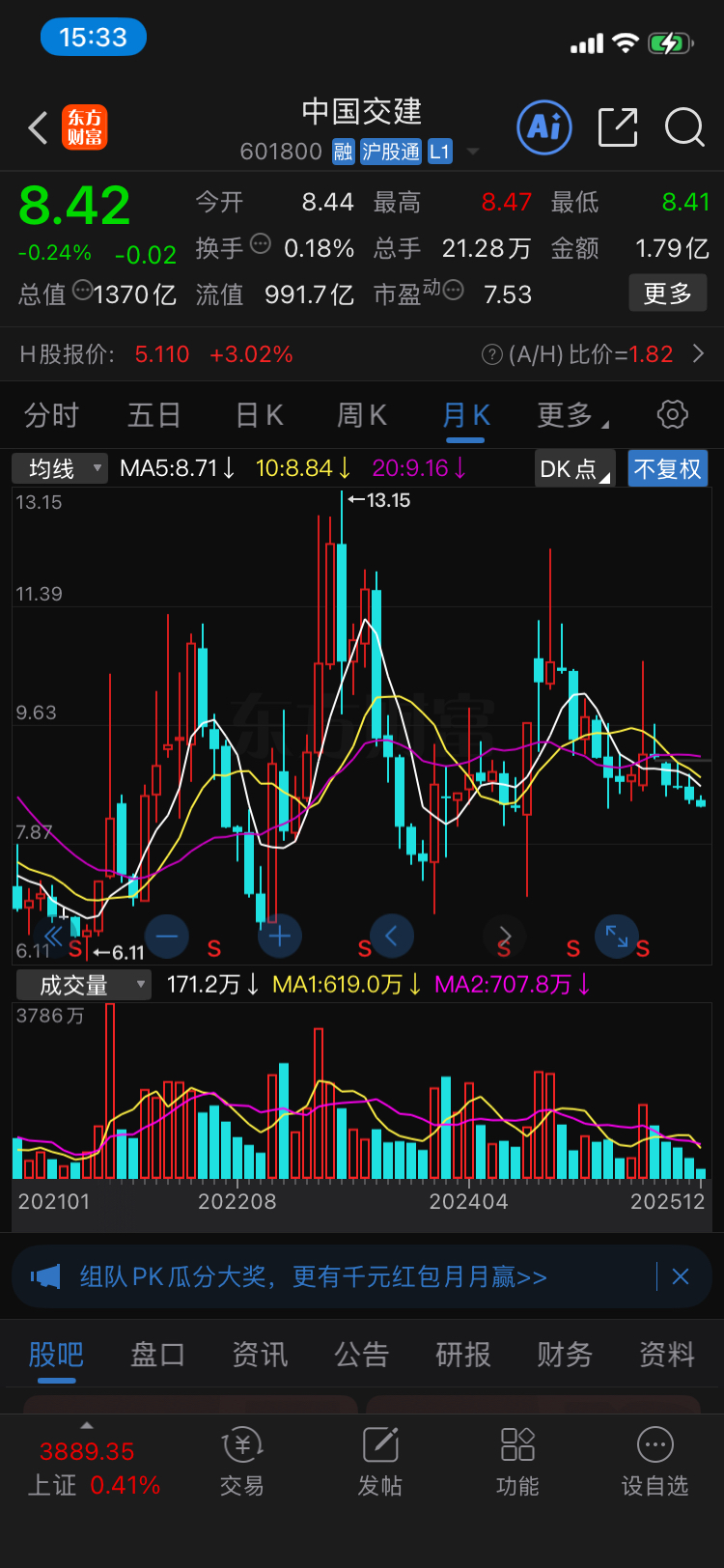Tap the MA5:8.71 value
The image size is (724, 1568).
click(178, 468)
